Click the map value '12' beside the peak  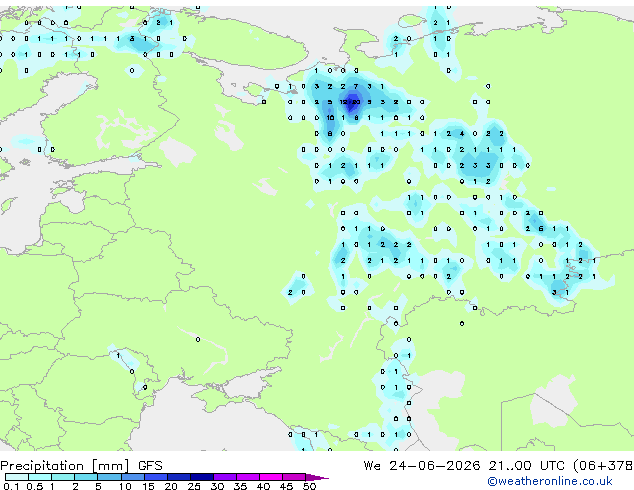point(344,102)
